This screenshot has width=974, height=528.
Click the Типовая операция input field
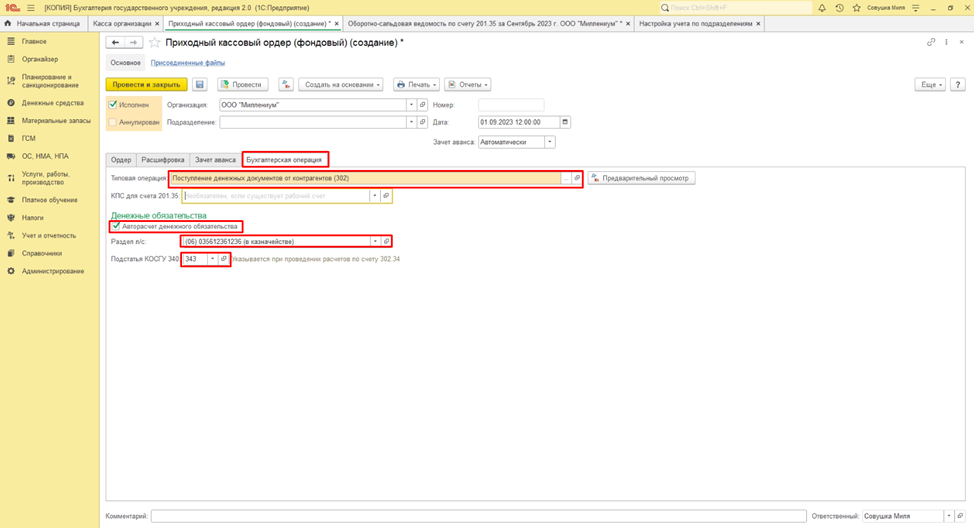coord(365,178)
